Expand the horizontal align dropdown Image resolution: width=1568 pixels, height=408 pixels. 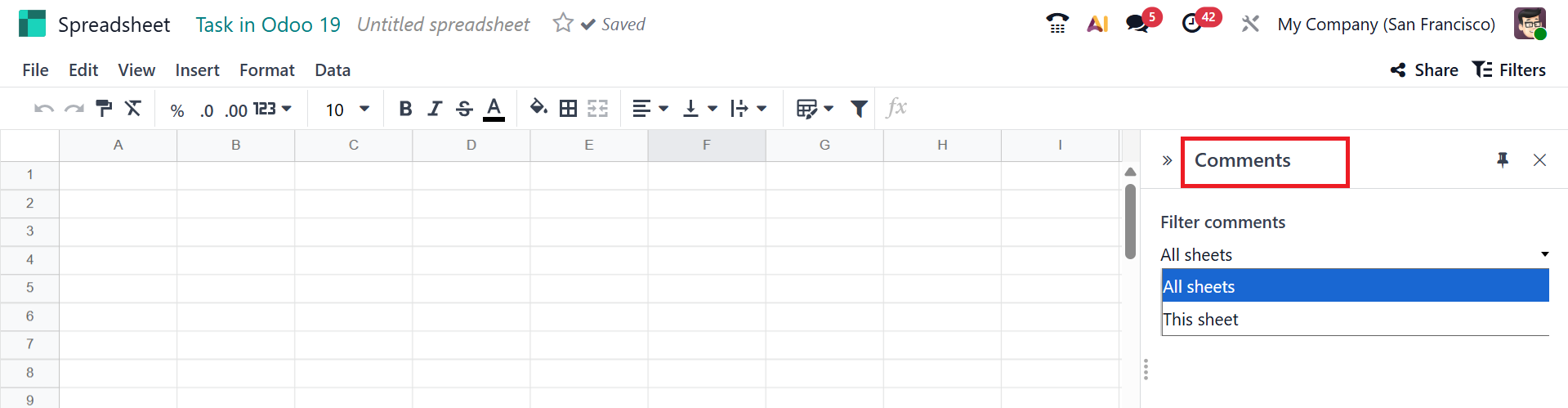(650, 108)
